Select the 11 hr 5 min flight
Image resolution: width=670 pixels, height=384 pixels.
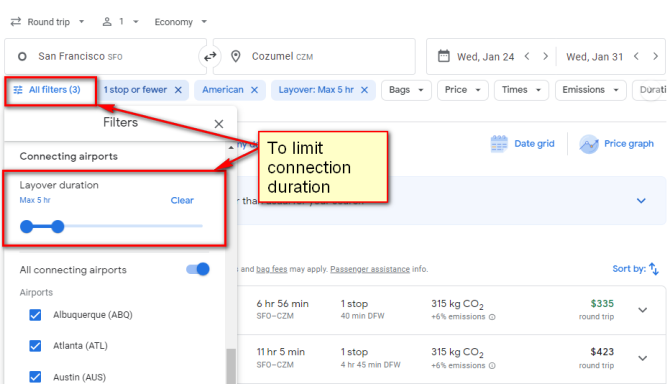click(x=451, y=359)
